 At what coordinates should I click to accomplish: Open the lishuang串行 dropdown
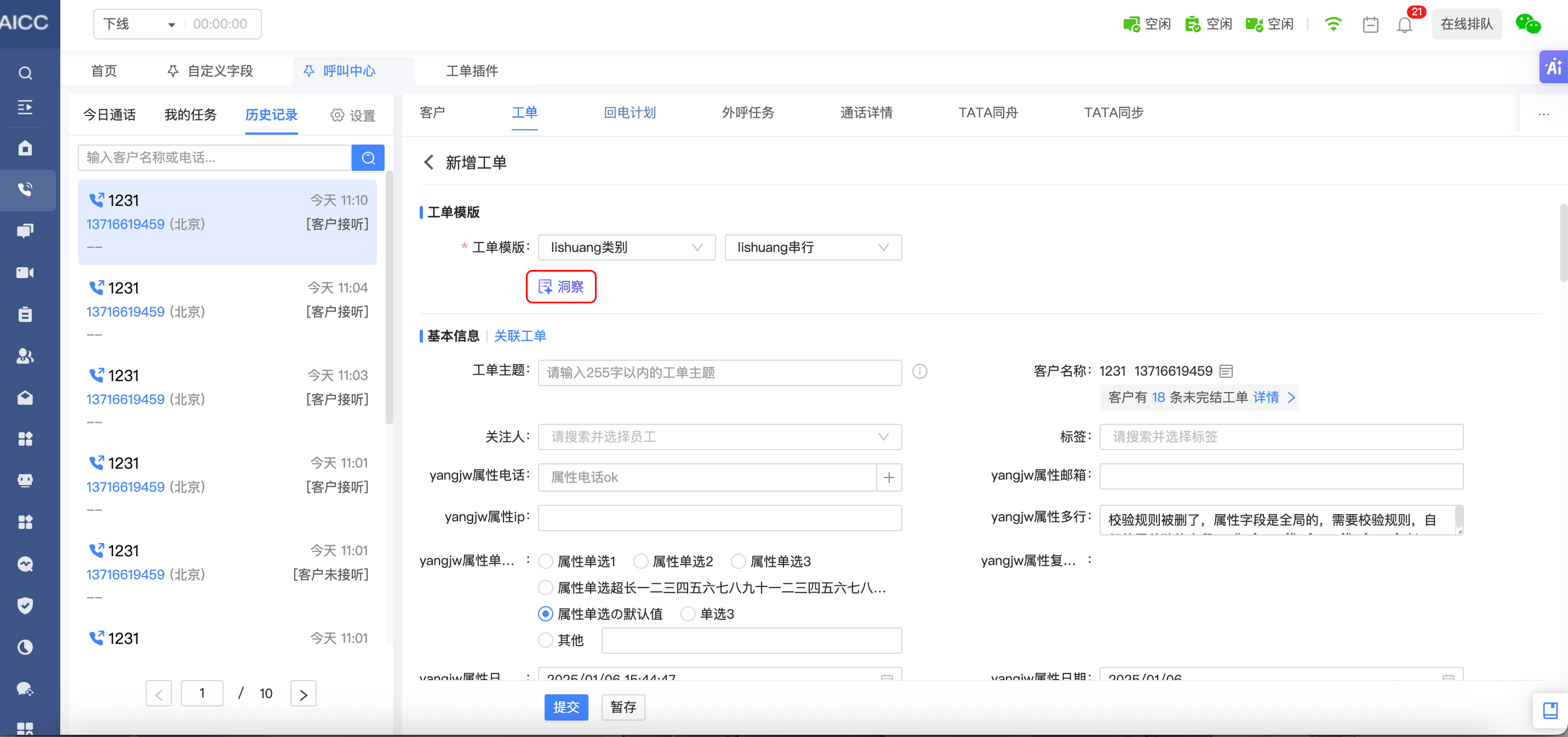pyautogui.click(x=812, y=247)
